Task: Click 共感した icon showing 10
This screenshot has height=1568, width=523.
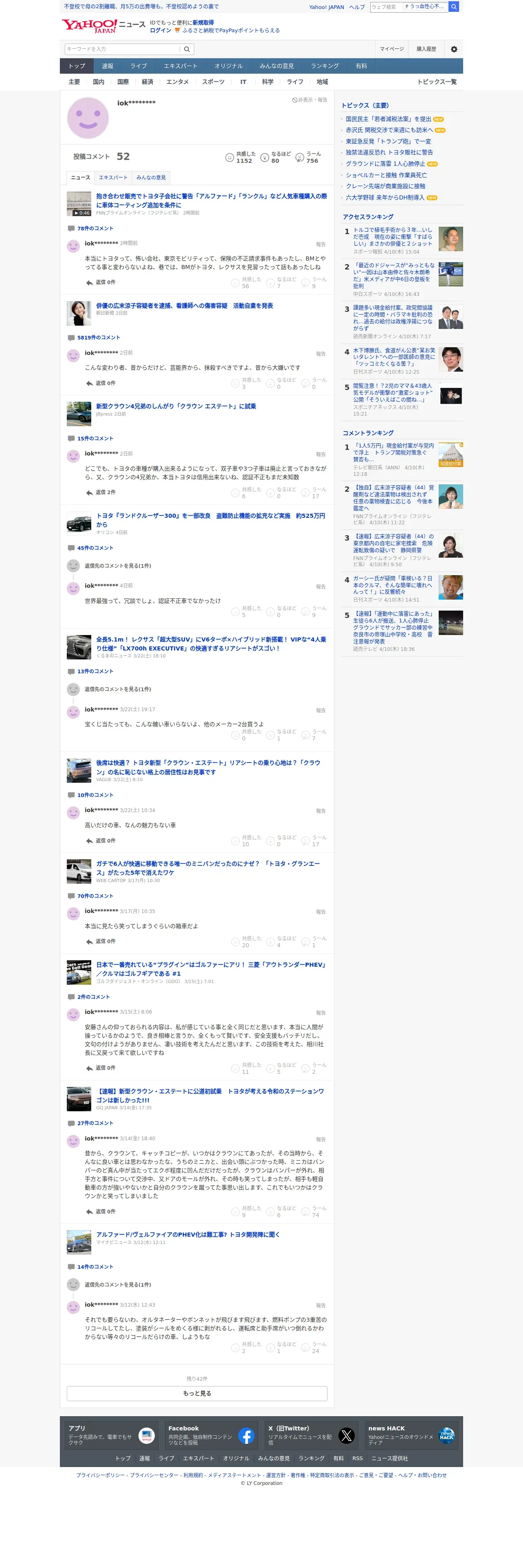Action: [235, 841]
